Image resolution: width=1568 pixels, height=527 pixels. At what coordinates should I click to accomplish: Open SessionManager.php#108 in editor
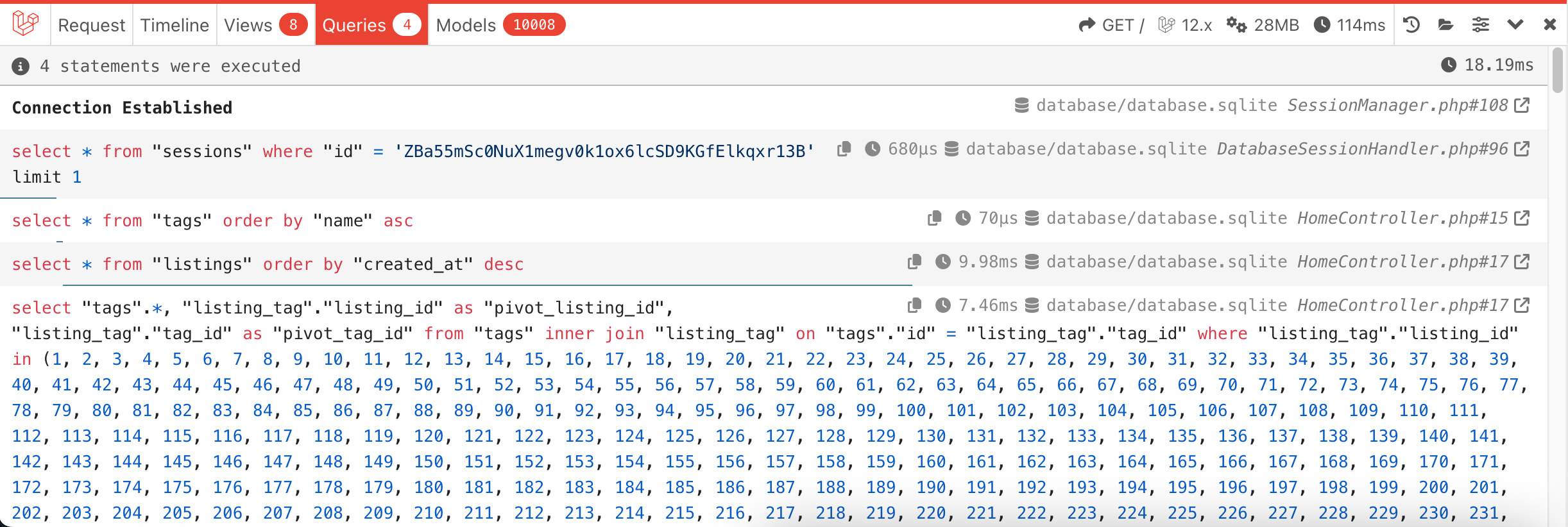(1522, 106)
